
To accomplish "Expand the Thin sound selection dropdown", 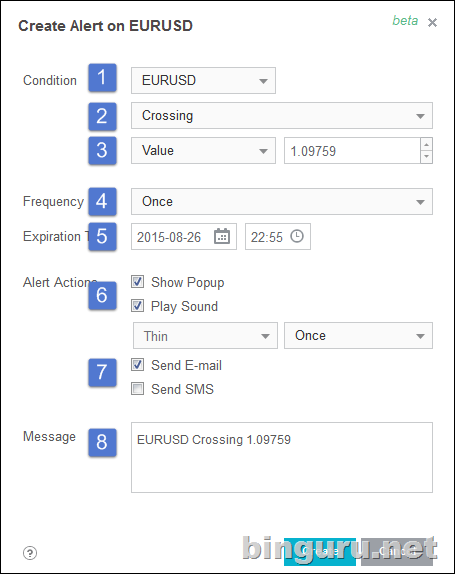I will (205, 336).
